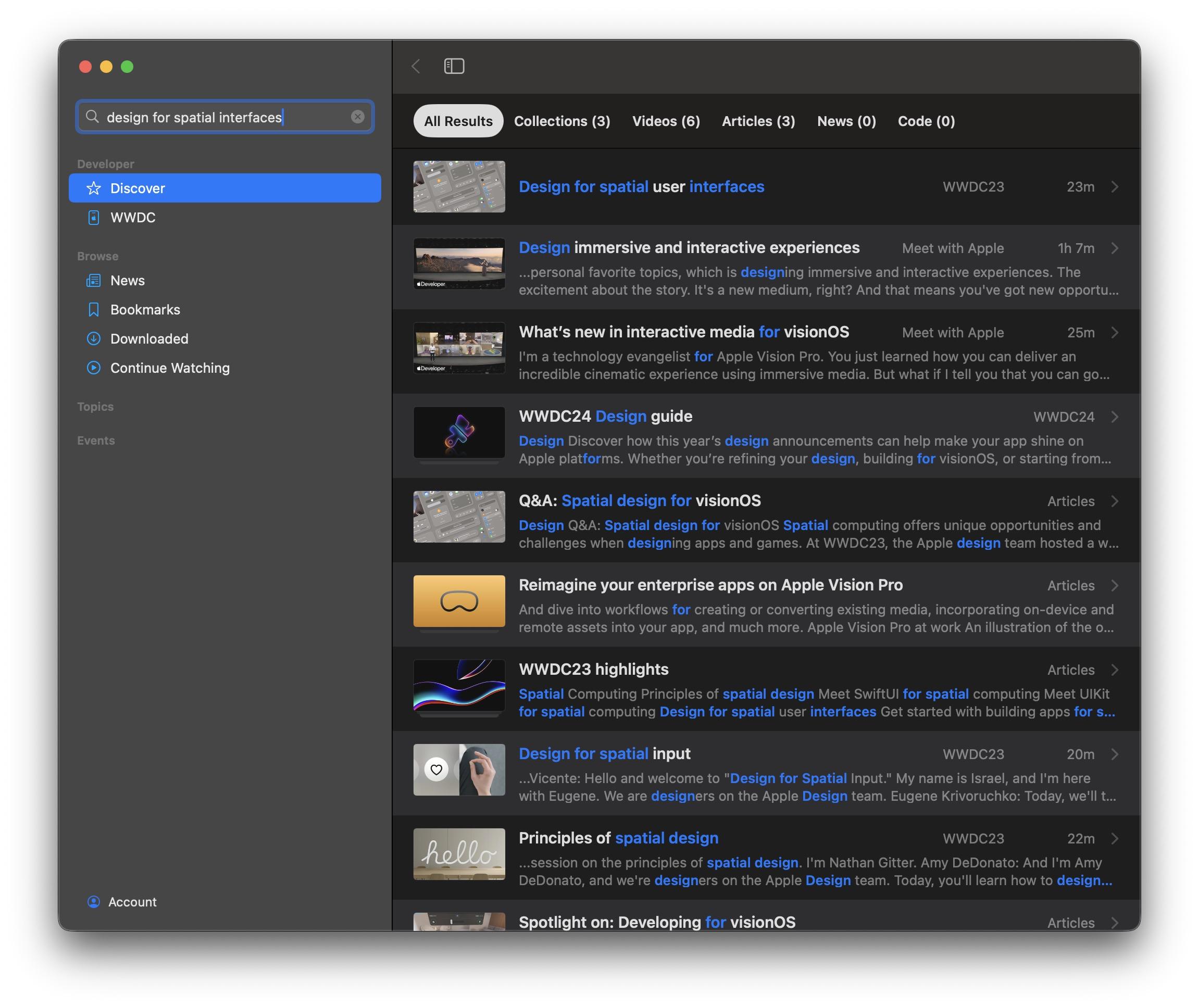Screen dimensions: 1199x1008
Task: Open Q&A: Spatial design for visionOS thumbnail
Action: click(459, 516)
